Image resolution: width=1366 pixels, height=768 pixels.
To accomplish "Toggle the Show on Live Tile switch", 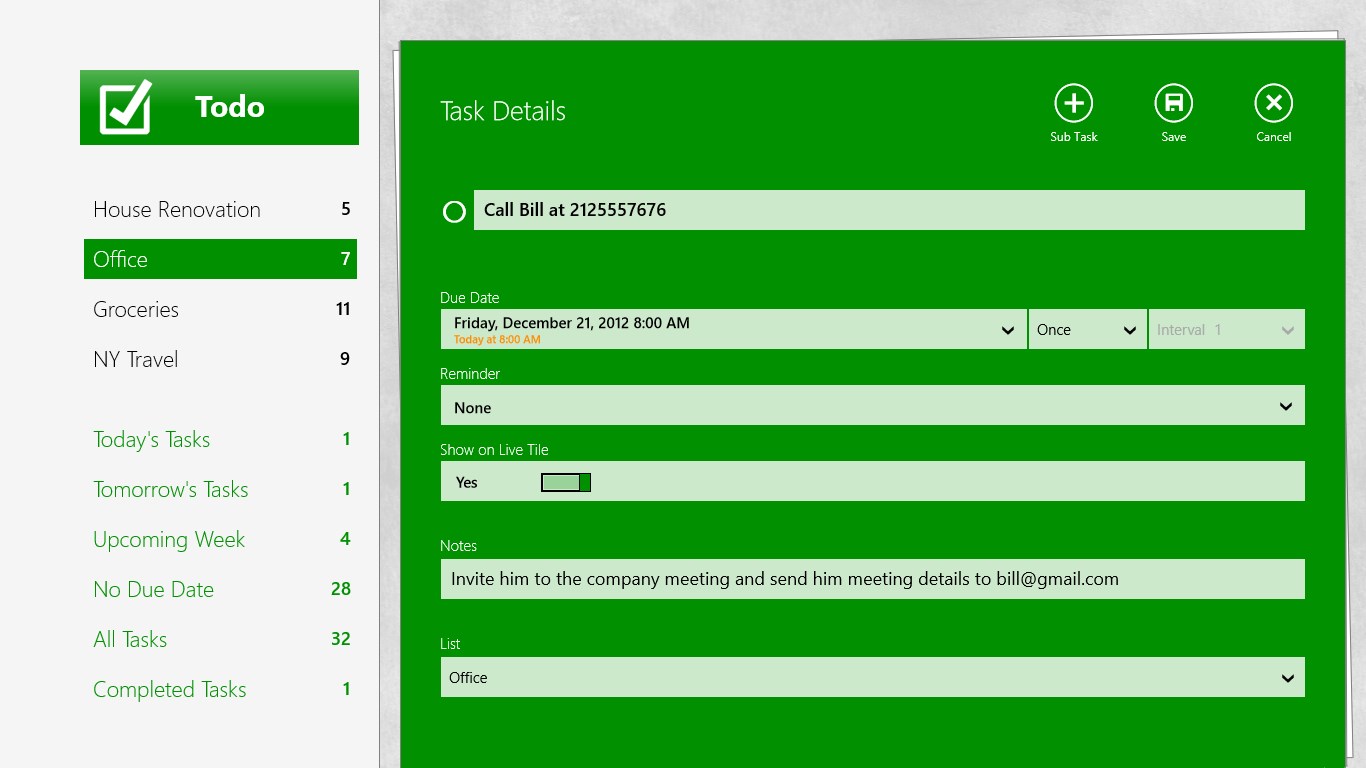I will pos(566,483).
